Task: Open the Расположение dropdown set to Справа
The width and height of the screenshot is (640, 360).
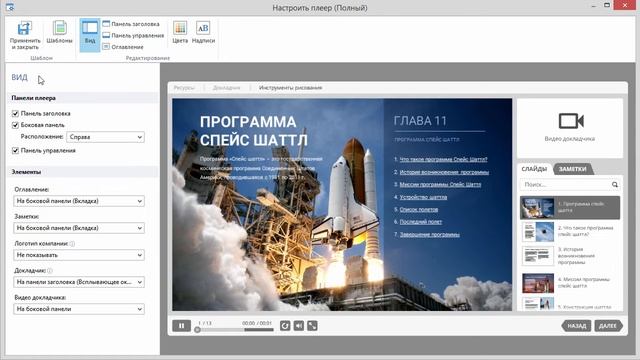Action: coord(105,137)
